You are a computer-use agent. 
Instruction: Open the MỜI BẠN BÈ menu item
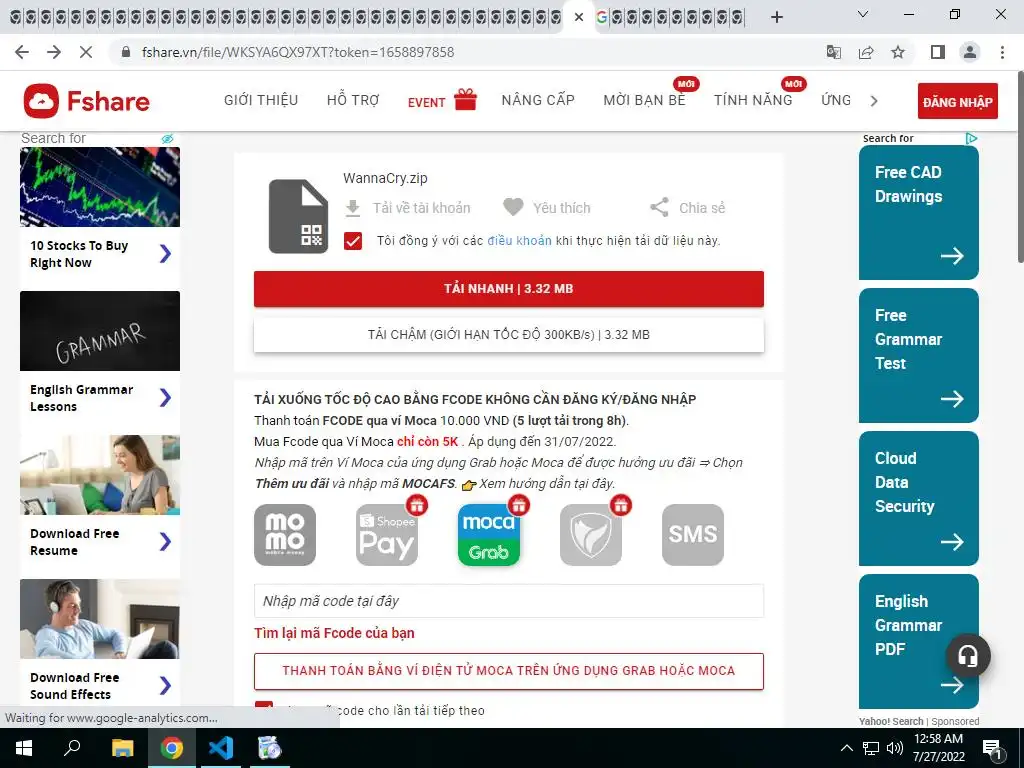pyautogui.click(x=645, y=101)
